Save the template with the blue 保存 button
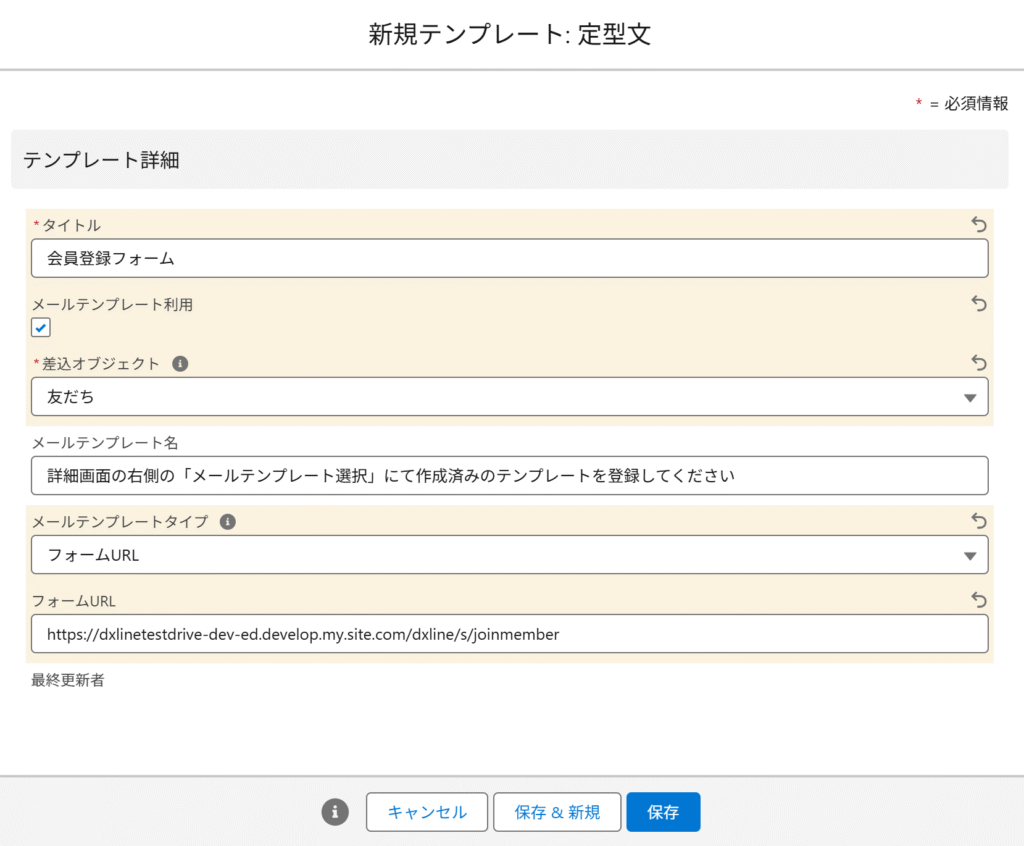Image resolution: width=1024 pixels, height=846 pixels. point(663,812)
